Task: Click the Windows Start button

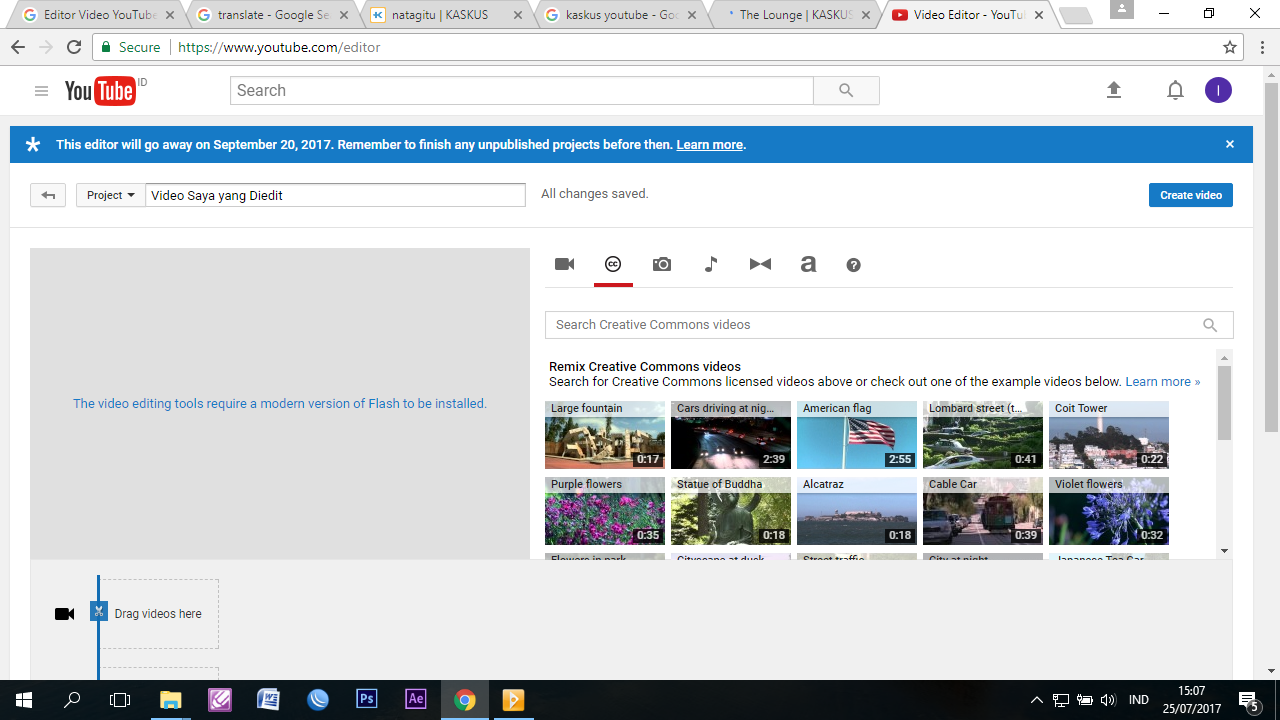Action: coord(23,699)
